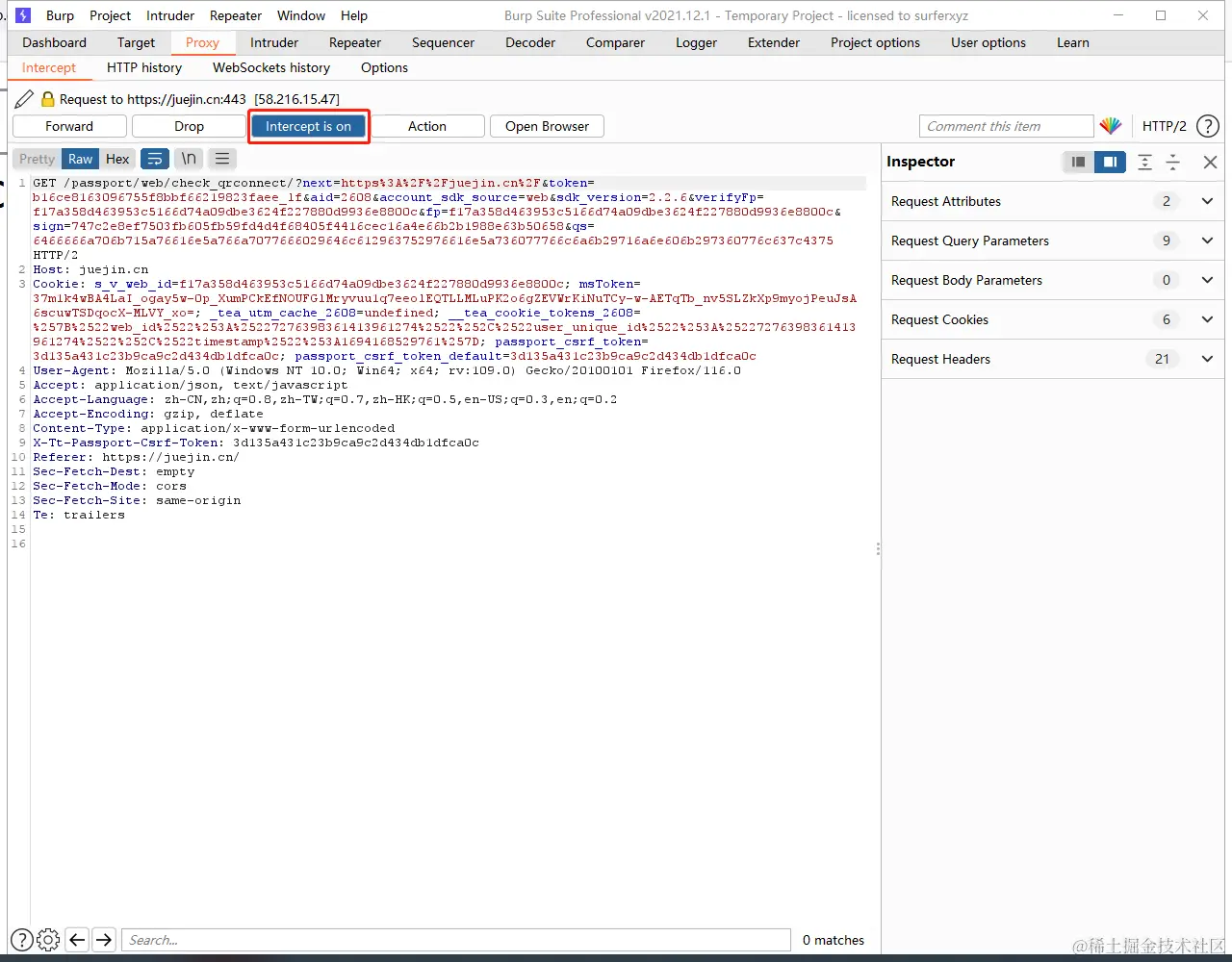Screen dimensions: 1232x962
Task: Select the Intercept sub-tab
Action: (49, 67)
